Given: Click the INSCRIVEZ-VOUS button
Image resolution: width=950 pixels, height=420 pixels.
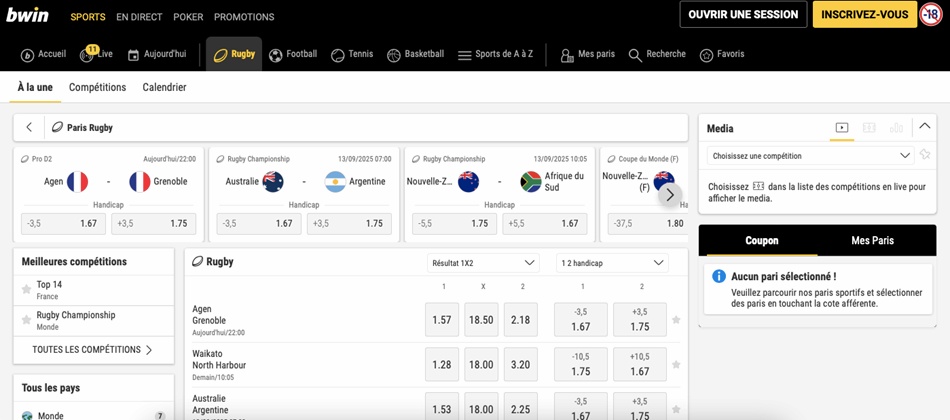Looking at the screenshot, I should pyautogui.click(x=865, y=15).
